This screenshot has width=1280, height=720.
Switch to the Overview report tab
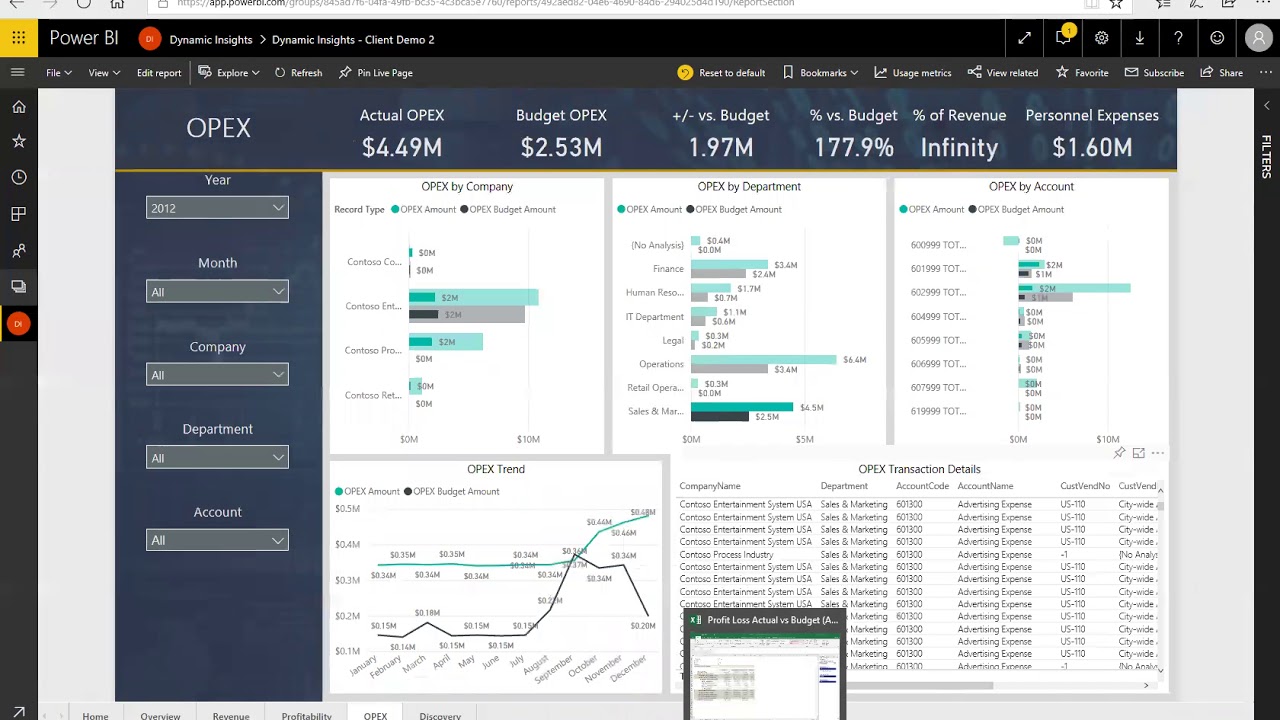point(160,715)
